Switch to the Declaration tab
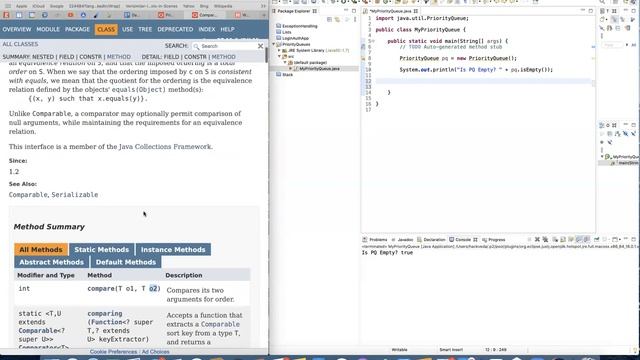 pos(431,240)
